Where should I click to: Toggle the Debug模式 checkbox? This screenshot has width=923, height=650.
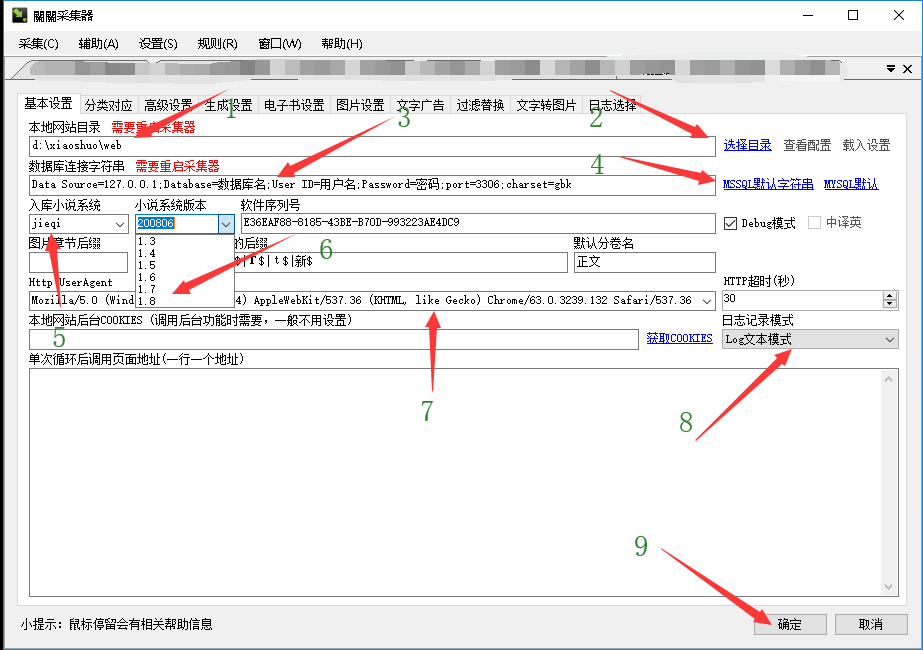(x=729, y=223)
